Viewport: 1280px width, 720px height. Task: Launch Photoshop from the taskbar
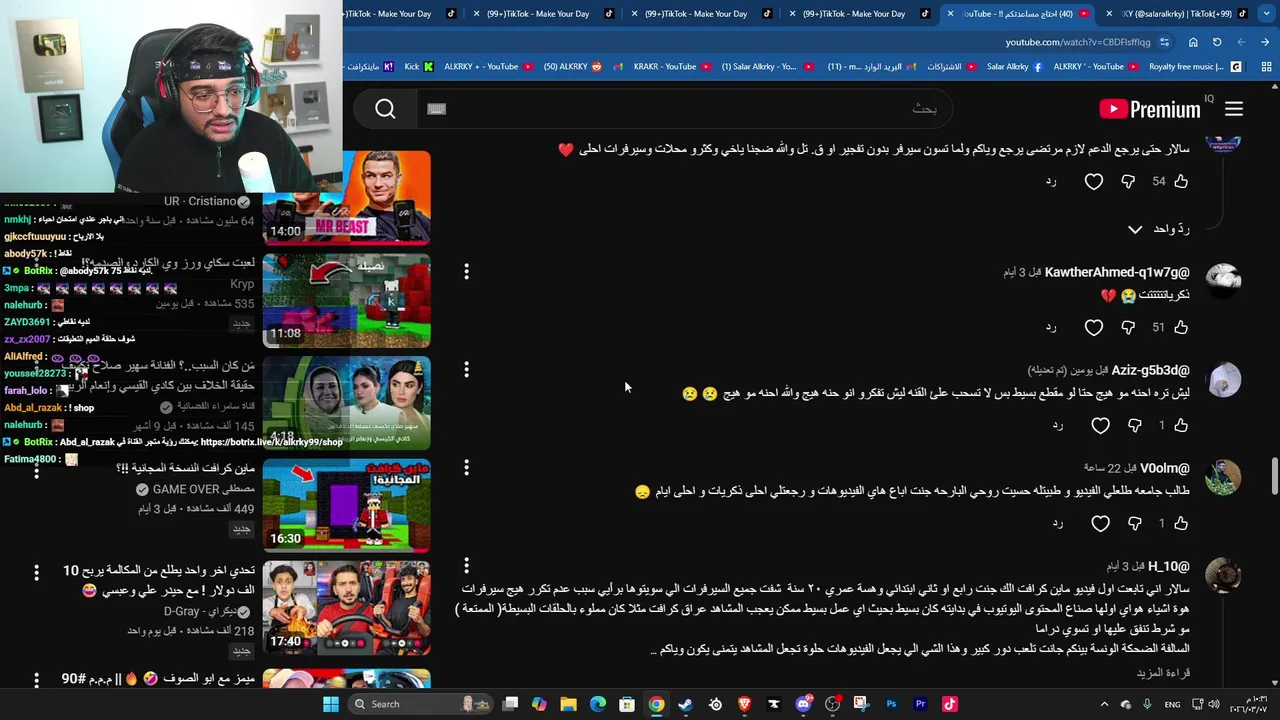coord(891,704)
